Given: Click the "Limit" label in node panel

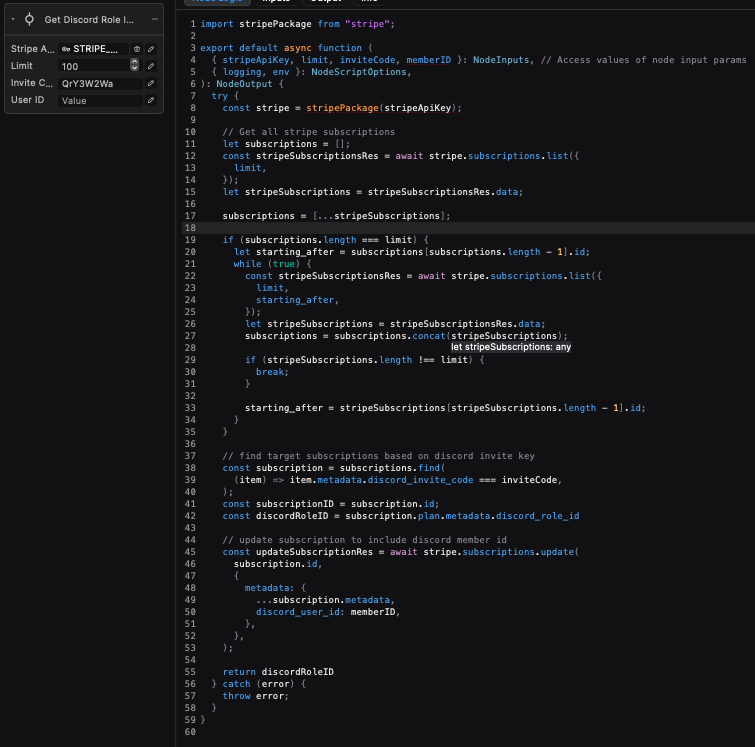Looking at the screenshot, I should click(x=22, y=66).
